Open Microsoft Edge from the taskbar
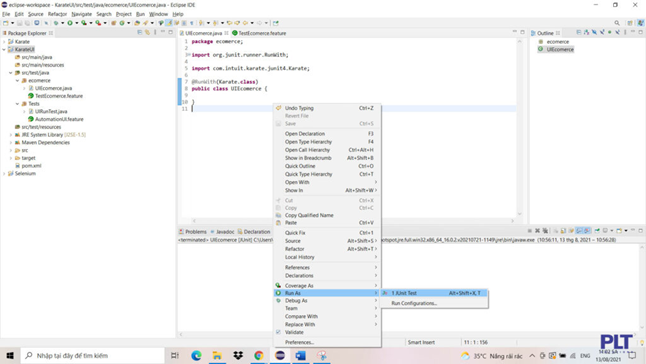The width and height of the screenshot is (646, 364). (x=196, y=355)
